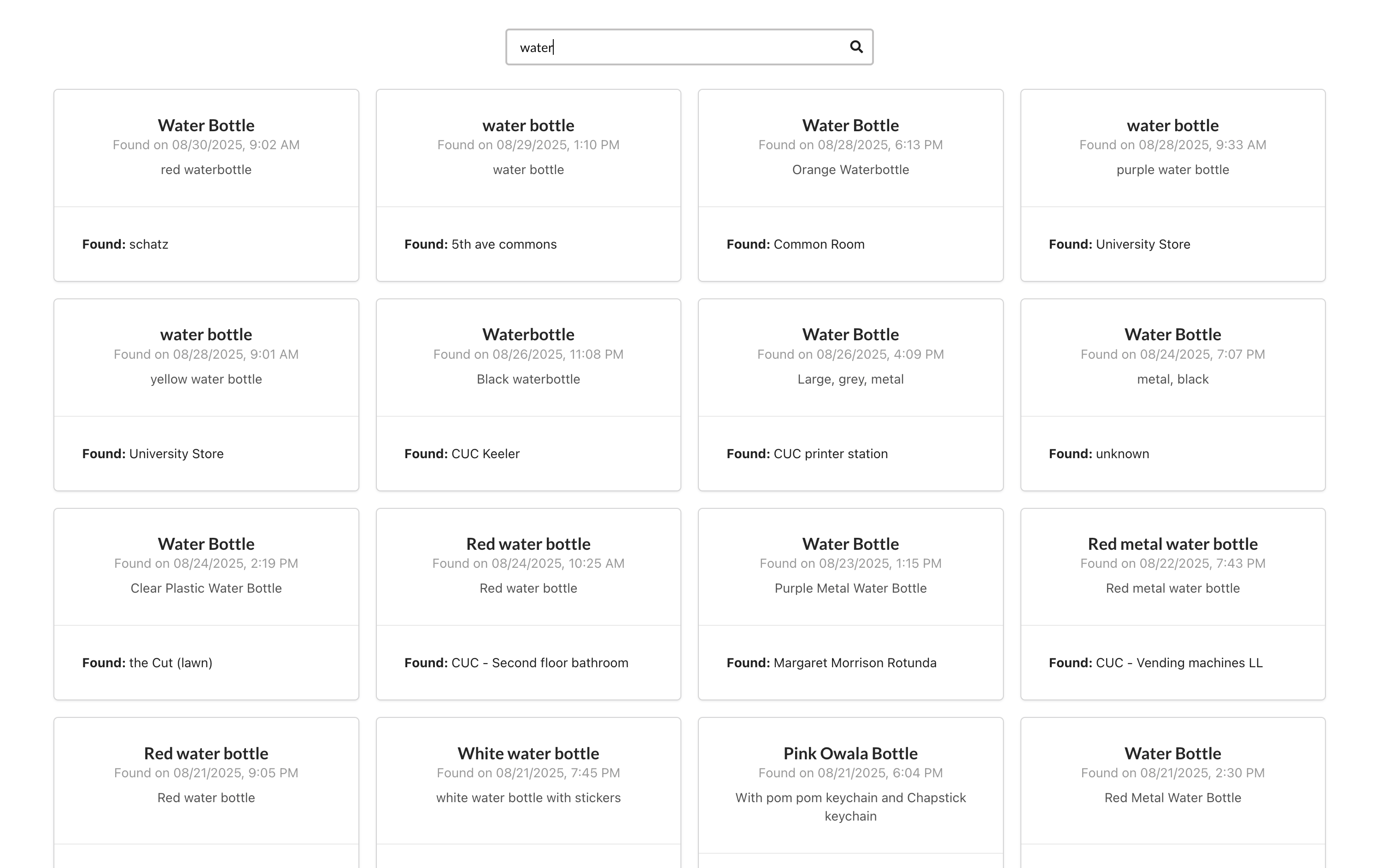Open the Black waterbottle card from CUC Keeler
Image resolution: width=1377 pixels, height=868 pixels.
[x=528, y=394]
